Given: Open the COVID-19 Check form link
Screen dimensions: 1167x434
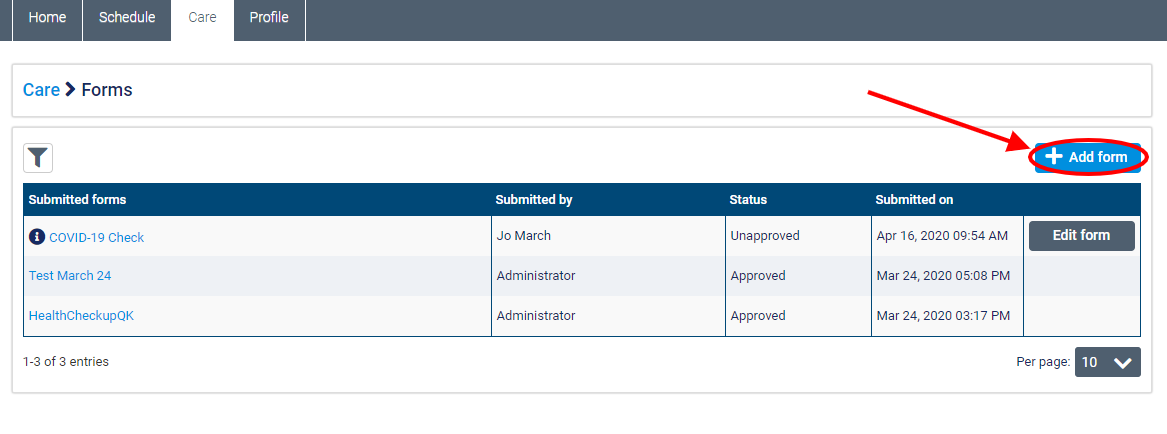Looking at the screenshot, I should [x=96, y=237].
